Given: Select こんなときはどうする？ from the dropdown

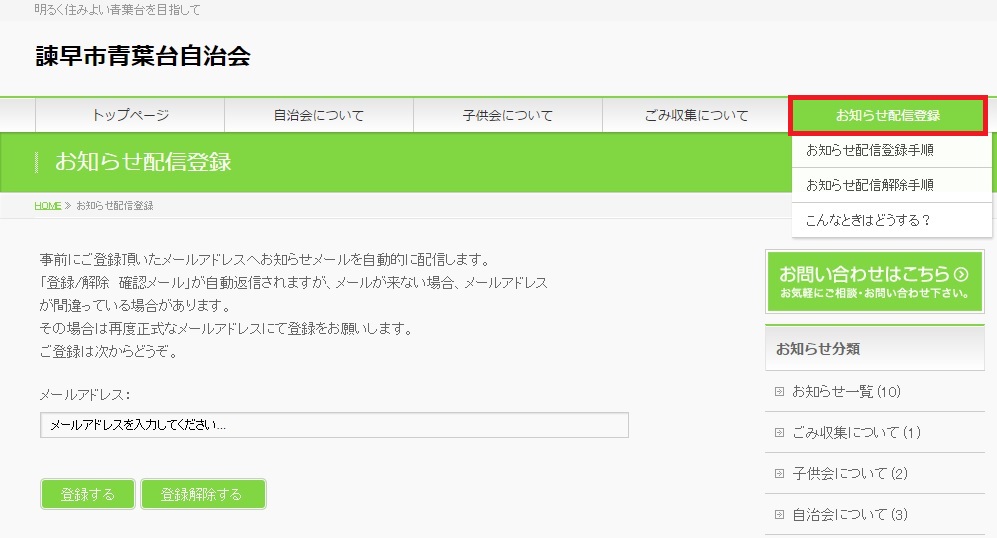Looking at the screenshot, I should (867, 220).
